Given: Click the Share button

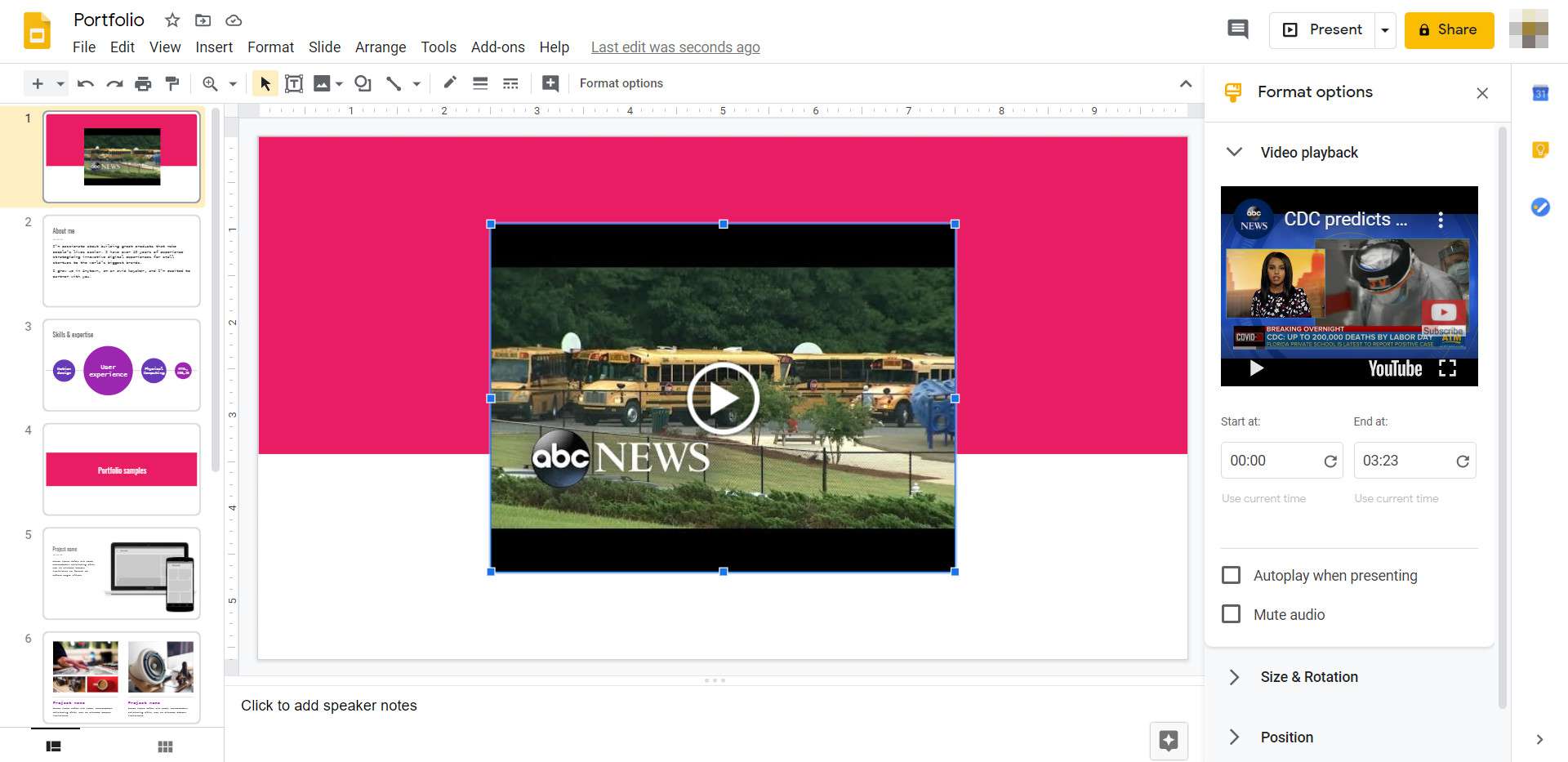Looking at the screenshot, I should point(1449,30).
